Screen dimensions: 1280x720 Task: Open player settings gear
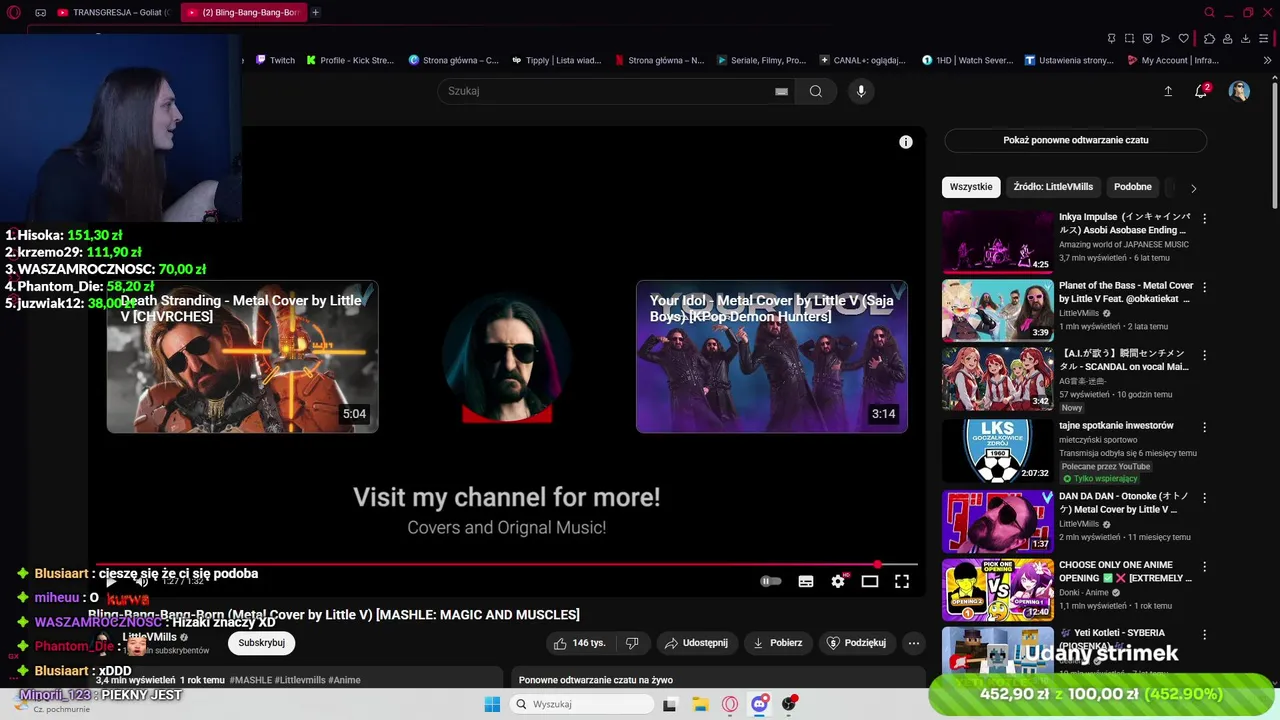(838, 581)
